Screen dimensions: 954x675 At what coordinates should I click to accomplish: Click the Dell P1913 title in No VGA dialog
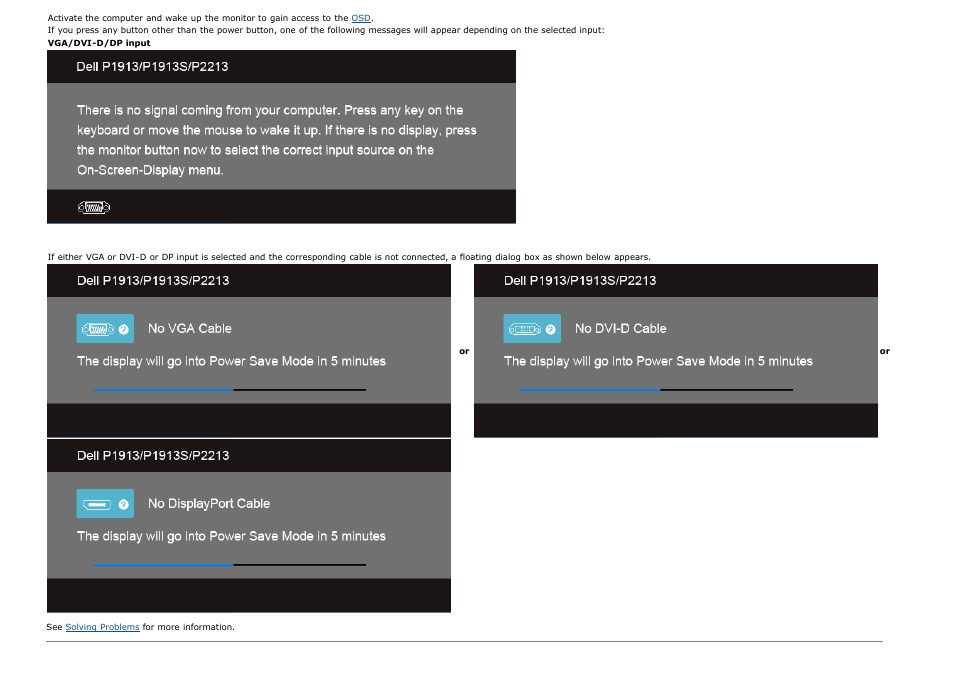153,281
